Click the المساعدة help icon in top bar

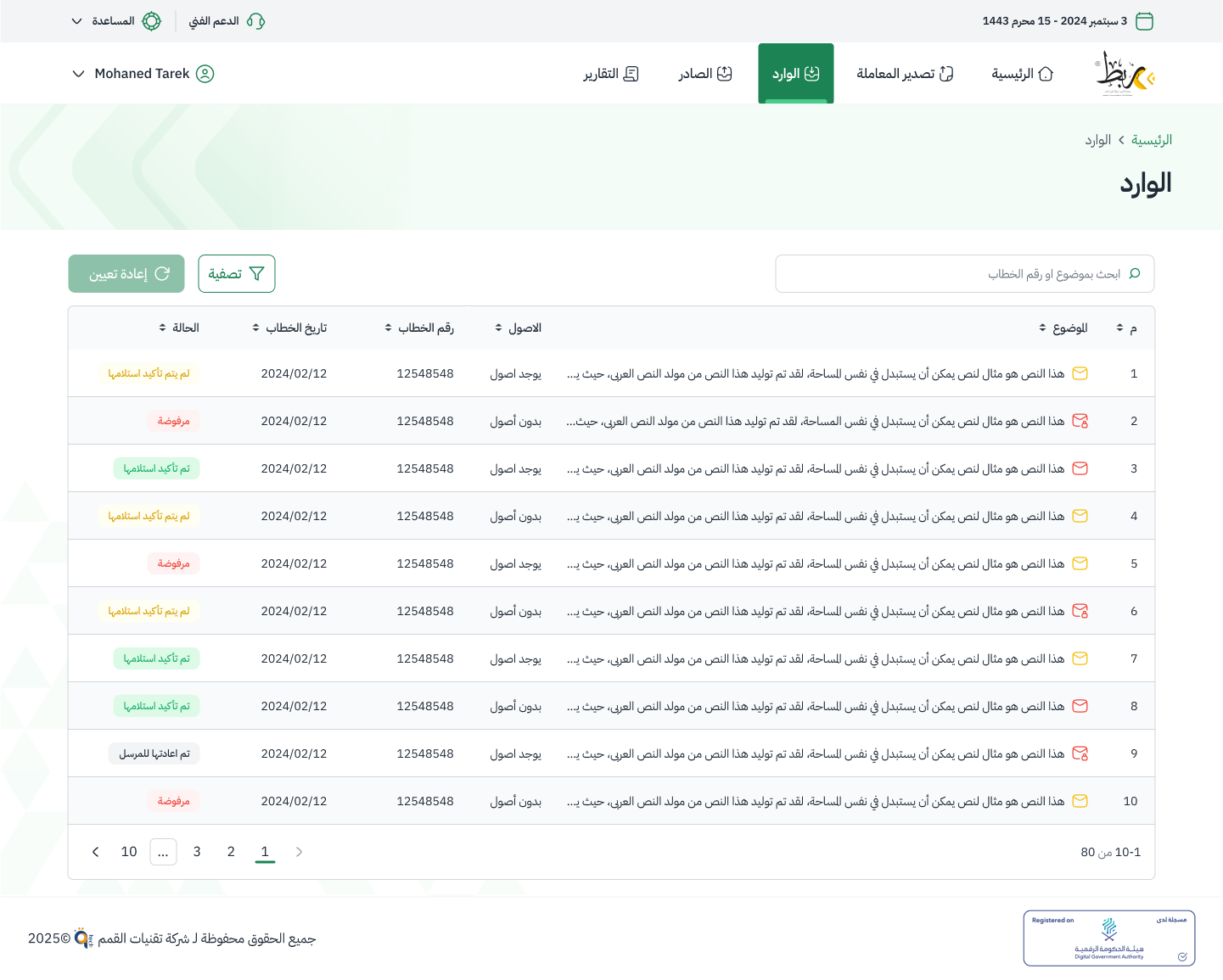(x=151, y=21)
